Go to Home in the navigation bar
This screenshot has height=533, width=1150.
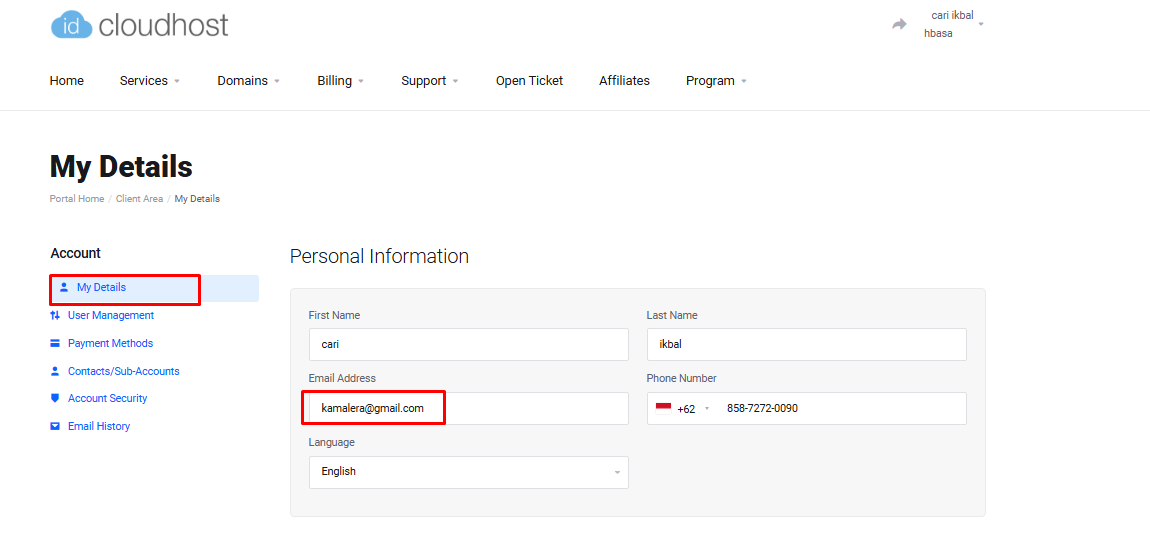(x=67, y=81)
